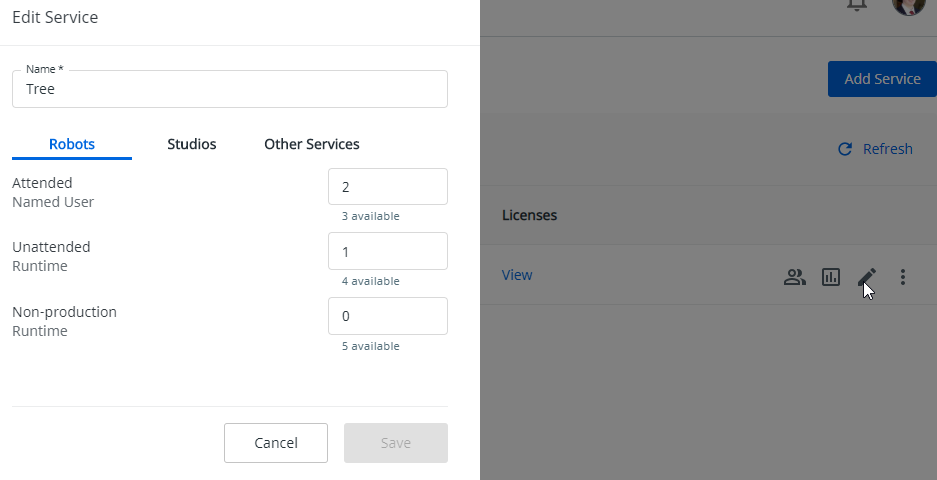Open the View licenses link
The height and width of the screenshot is (480, 937).
click(517, 275)
